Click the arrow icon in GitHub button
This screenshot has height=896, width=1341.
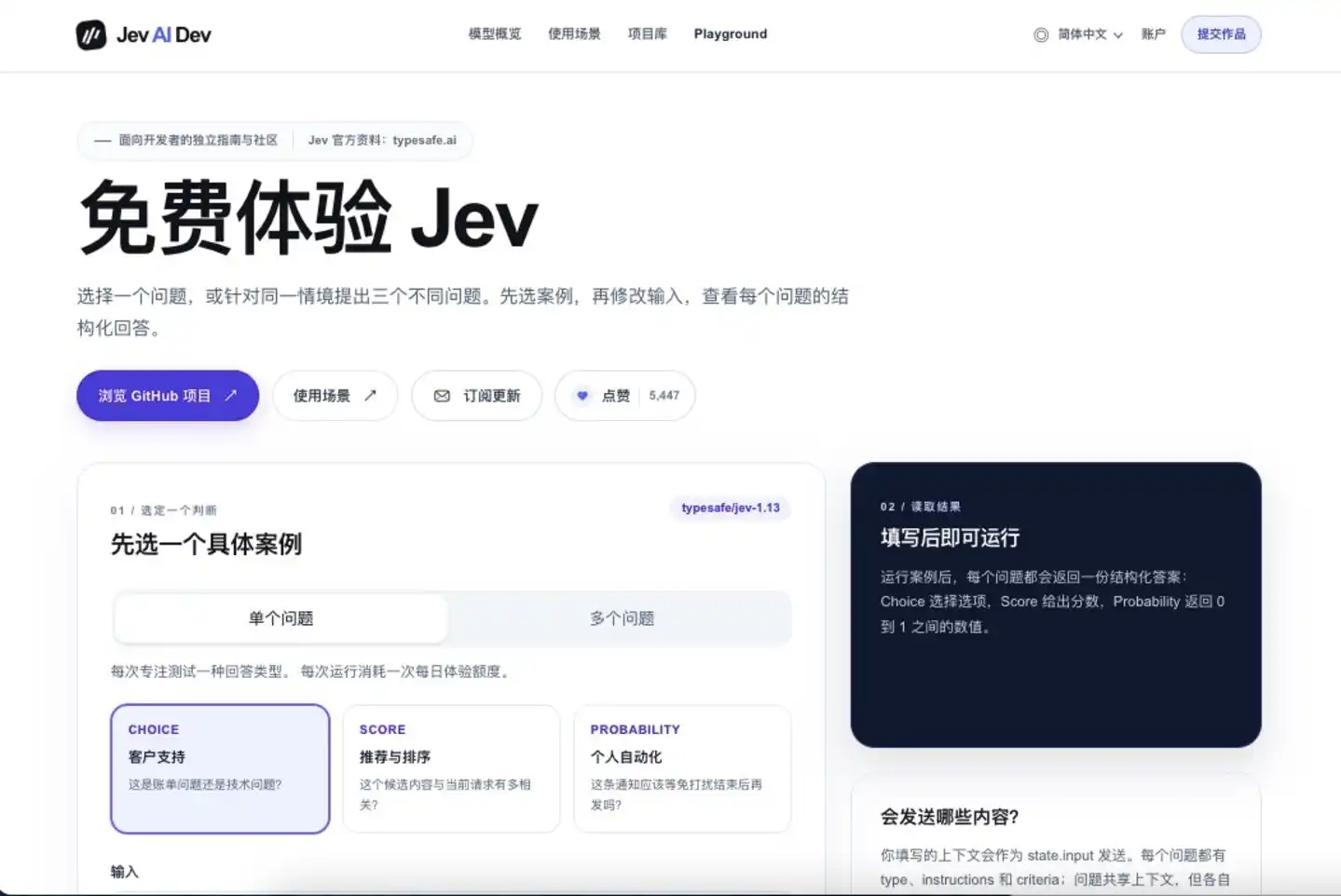[231, 395]
